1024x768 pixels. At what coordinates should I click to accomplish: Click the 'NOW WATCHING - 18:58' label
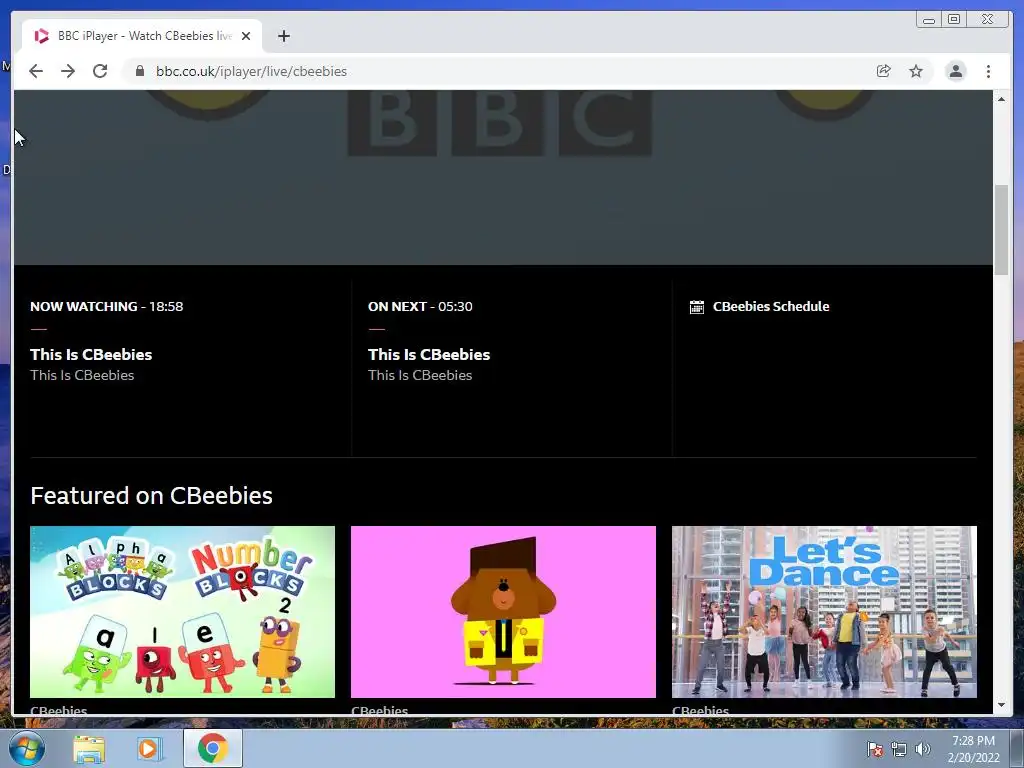[x=106, y=306]
